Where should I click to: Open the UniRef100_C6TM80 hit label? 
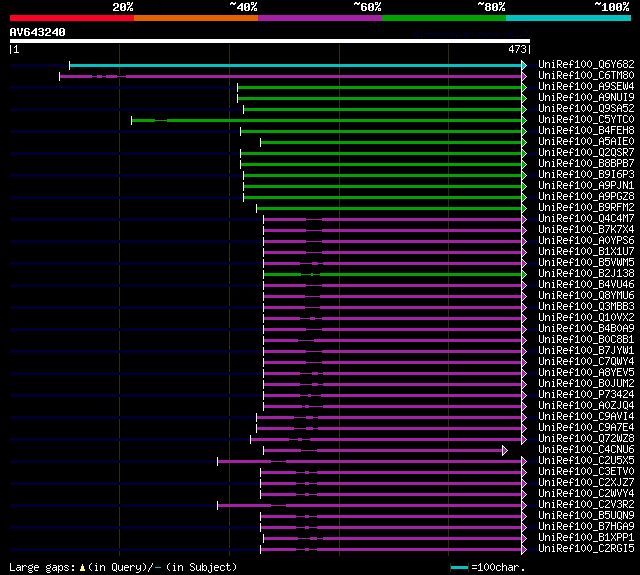586,75
